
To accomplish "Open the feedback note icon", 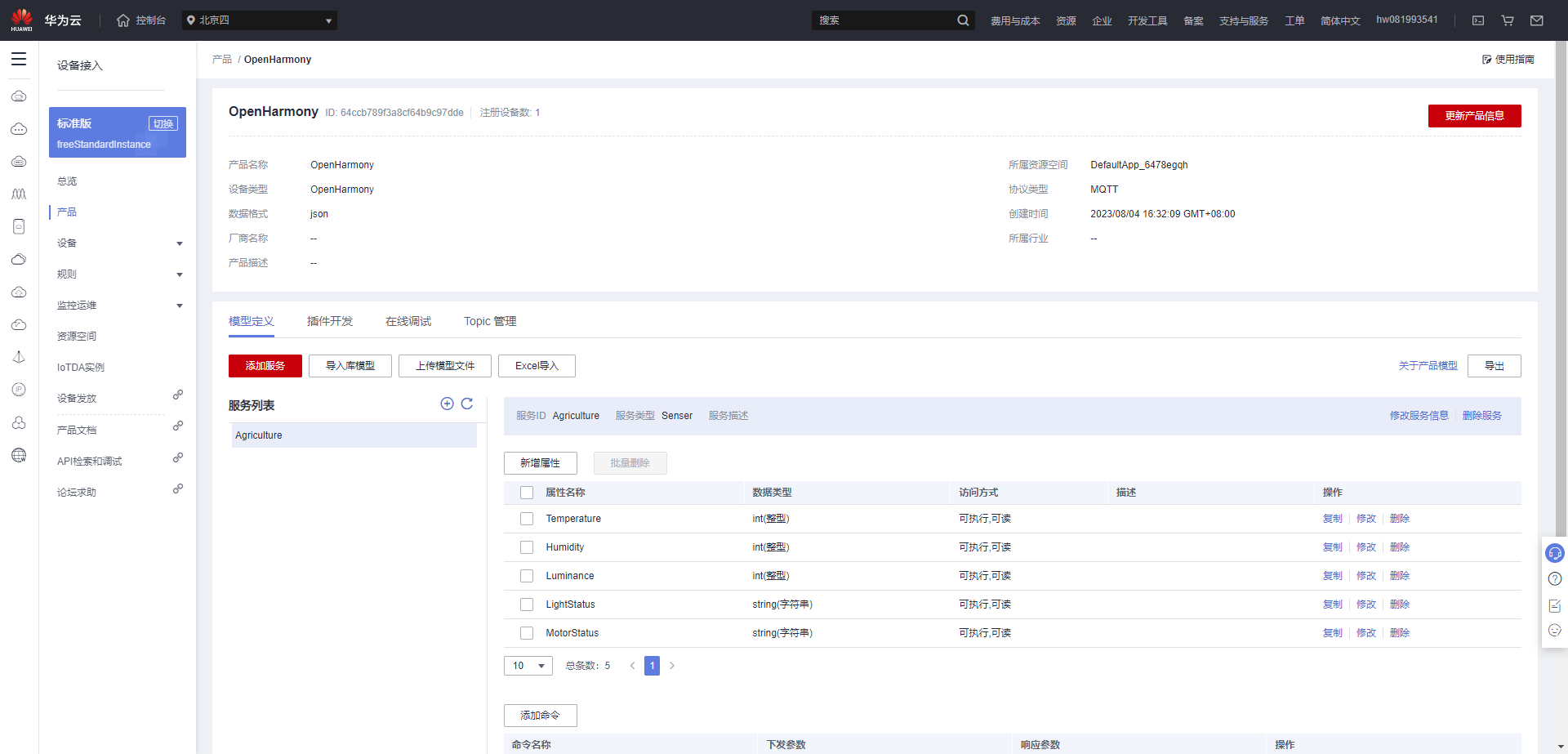I will pyautogui.click(x=1555, y=605).
